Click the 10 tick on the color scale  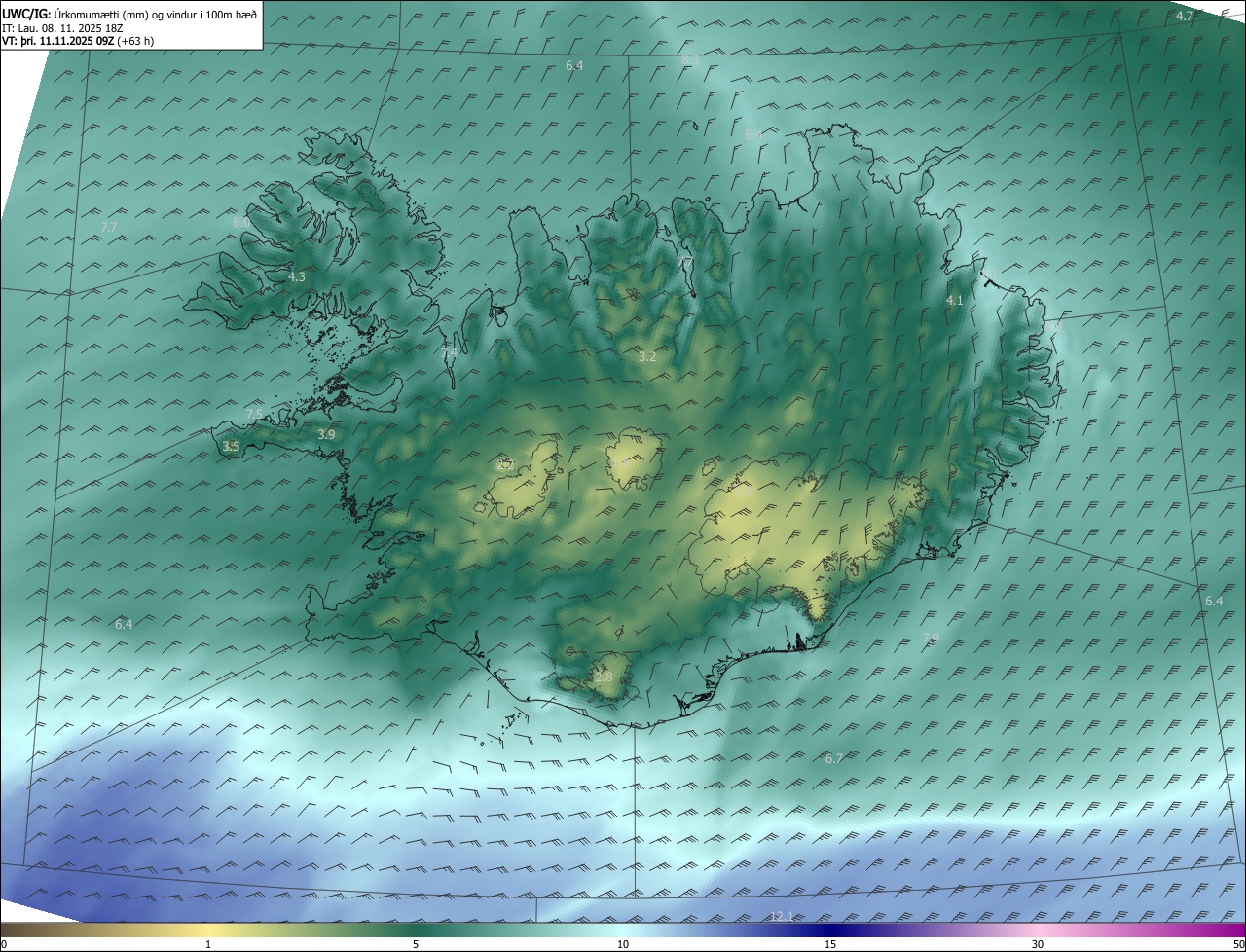click(623, 944)
